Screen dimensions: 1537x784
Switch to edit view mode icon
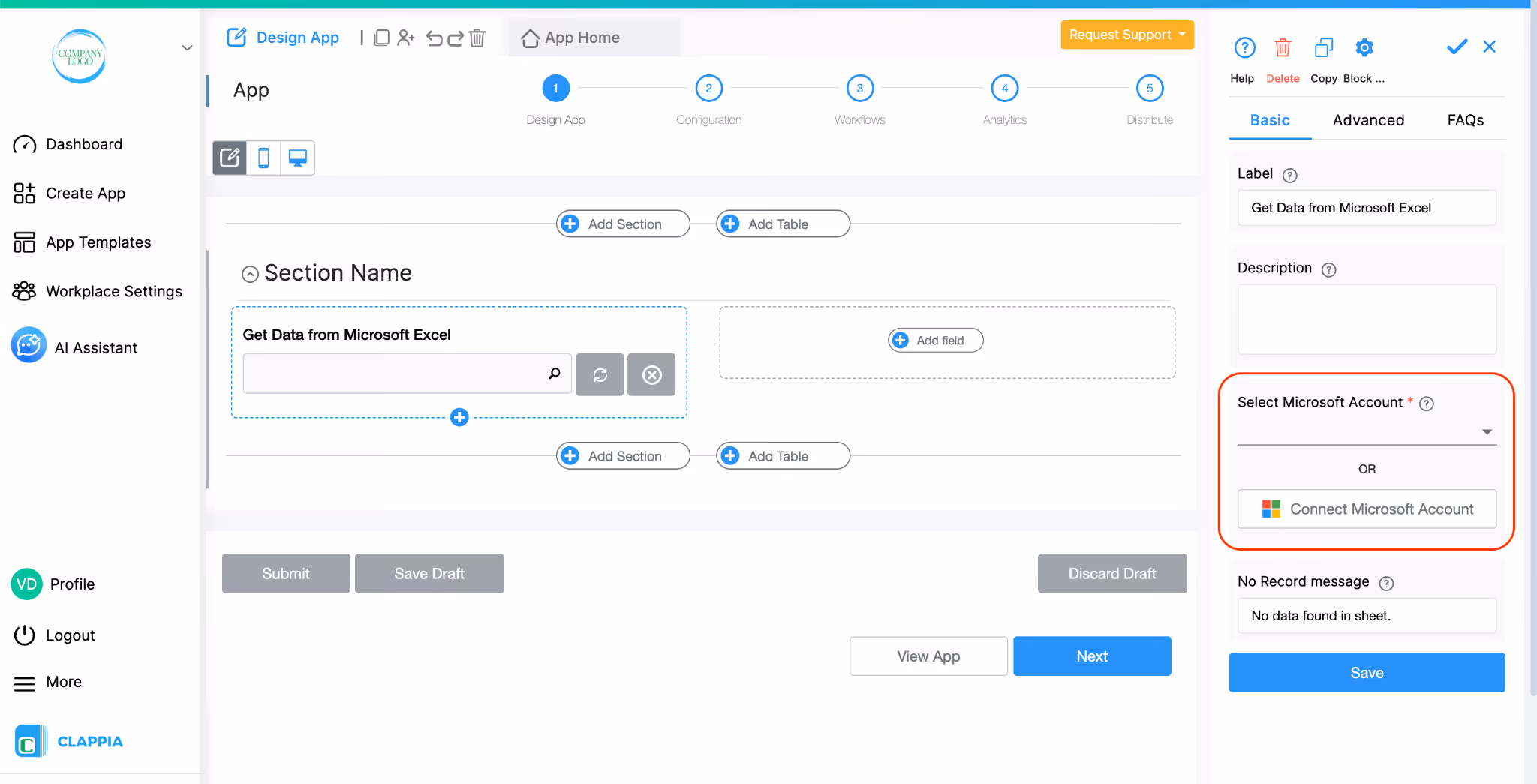(x=230, y=158)
